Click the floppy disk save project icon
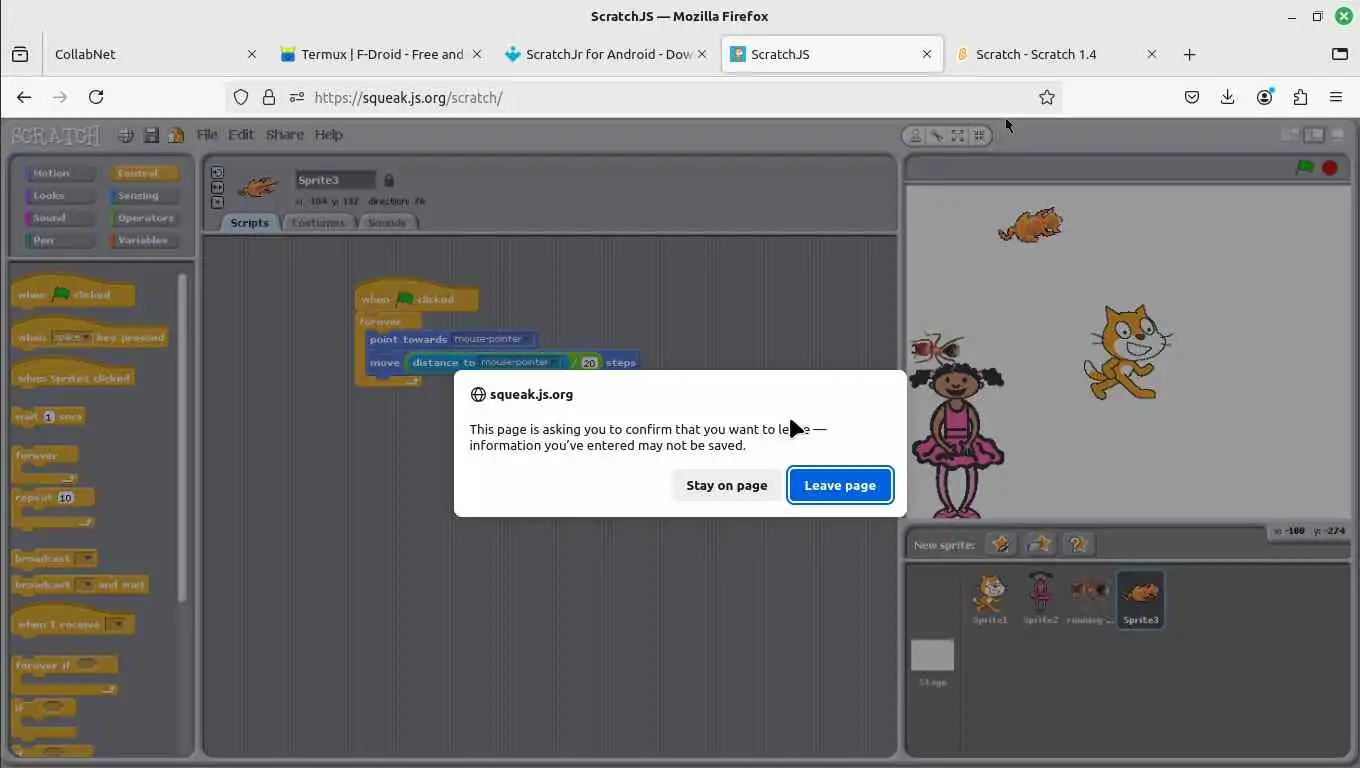The width and height of the screenshot is (1360, 768). point(151,135)
